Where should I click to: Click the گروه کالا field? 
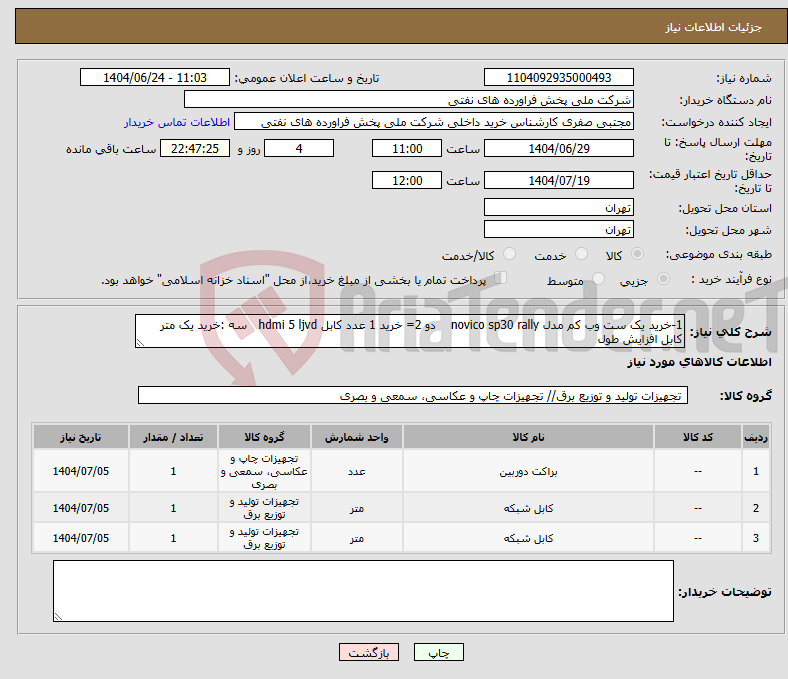pos(412,396)
